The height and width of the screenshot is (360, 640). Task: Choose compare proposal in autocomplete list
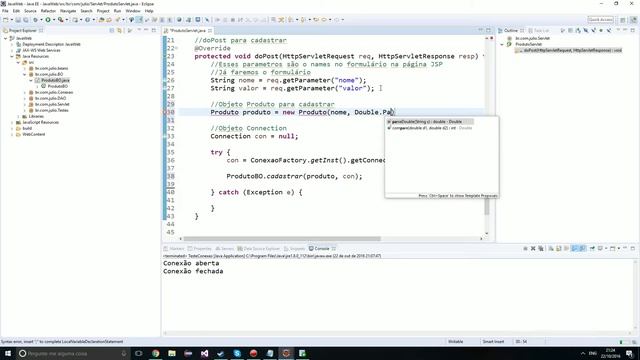coord(430,128)
